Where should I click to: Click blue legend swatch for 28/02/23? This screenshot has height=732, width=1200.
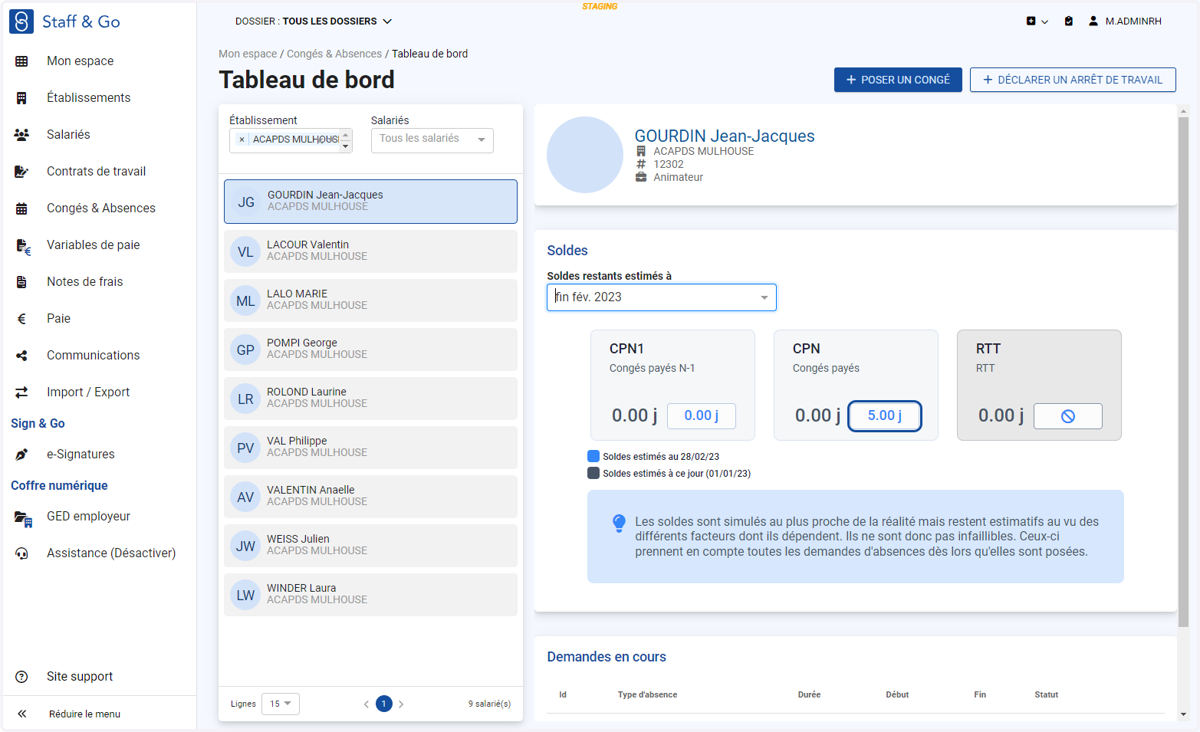pyautogui.click(x=593, y=457)
